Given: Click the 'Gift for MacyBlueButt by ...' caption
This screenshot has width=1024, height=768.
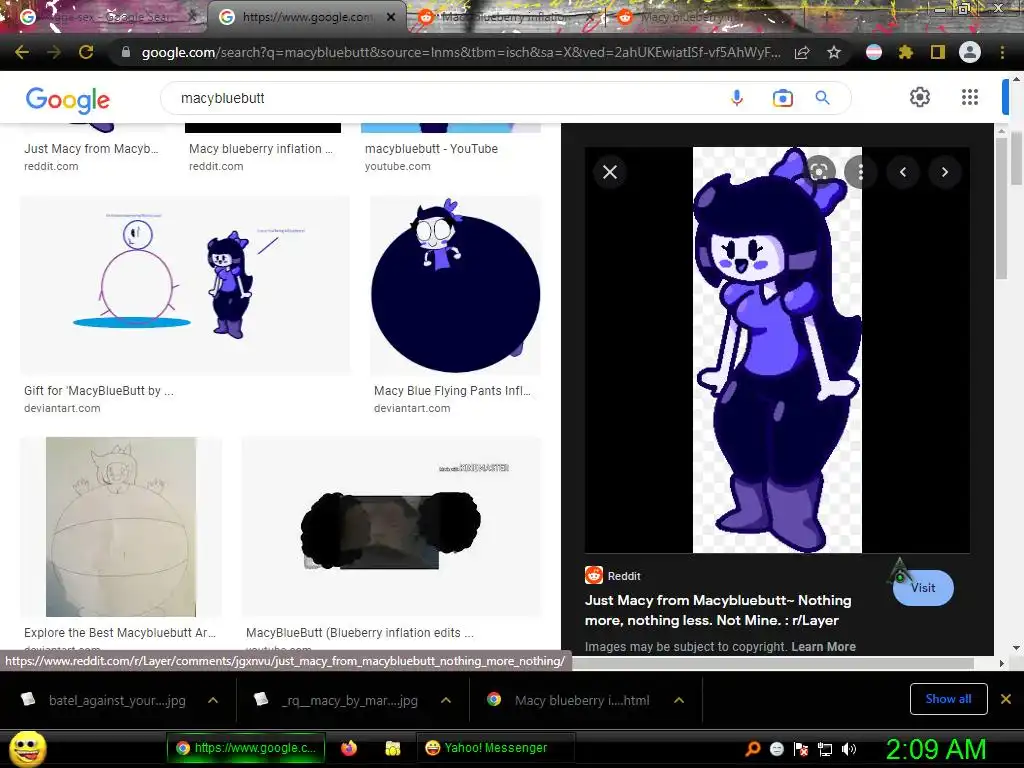Looking at the screenshot, I should pyautogui.click(x=99, y=391).
